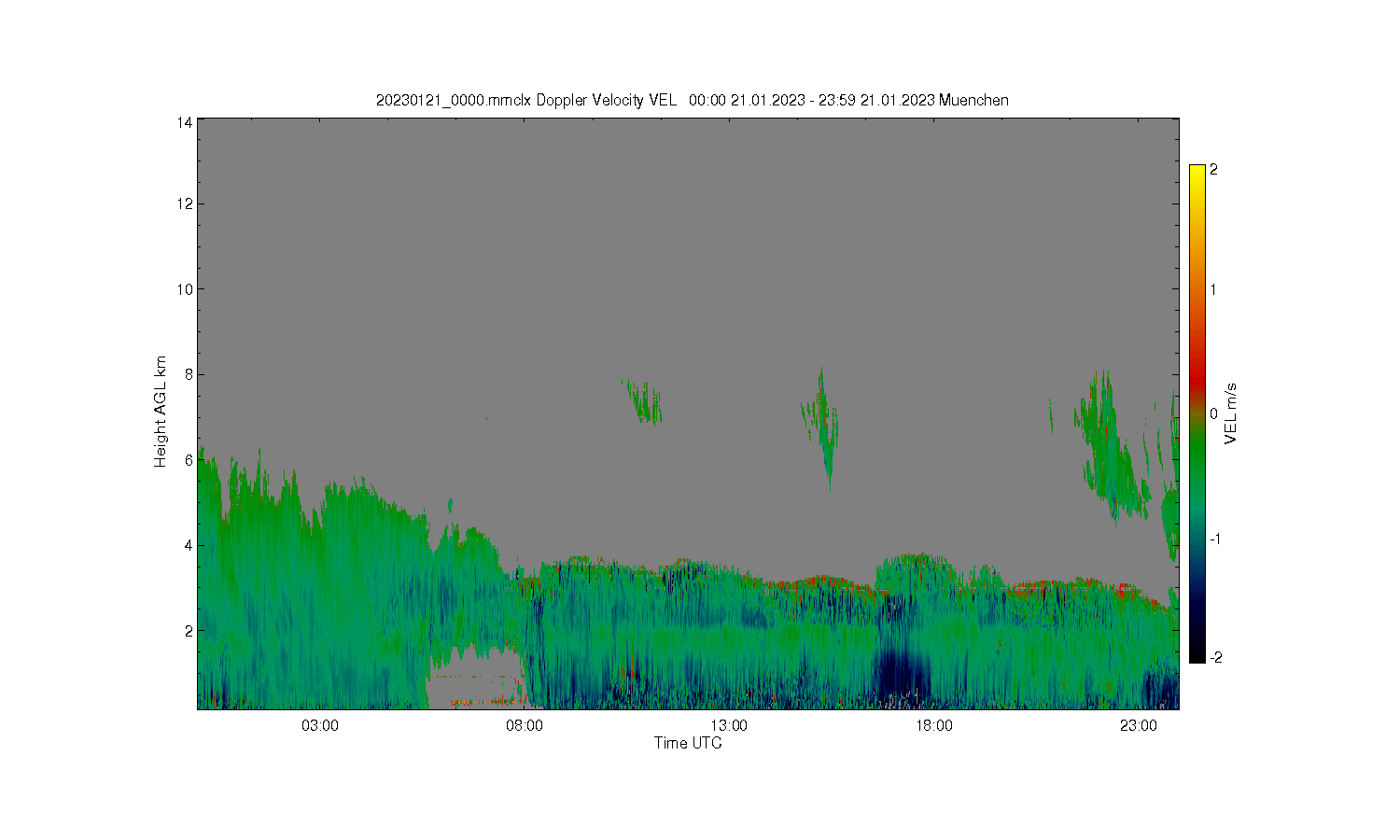Click the 6 height tick label
Screen dimensions: 1400x840
189,460
